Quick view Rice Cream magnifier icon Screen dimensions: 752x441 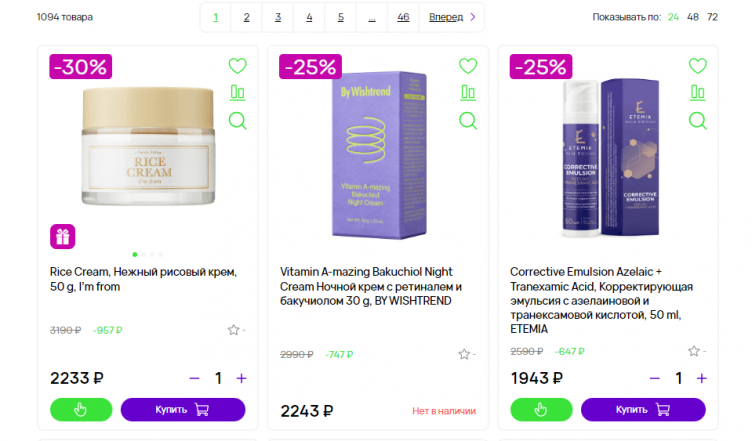pos(237,121)
